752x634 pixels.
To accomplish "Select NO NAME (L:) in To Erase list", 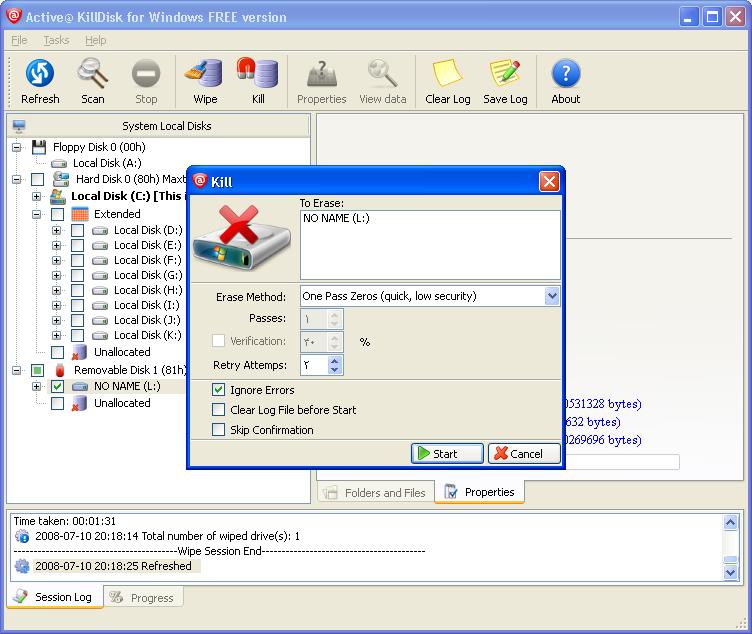I will (x=336, y=219).
